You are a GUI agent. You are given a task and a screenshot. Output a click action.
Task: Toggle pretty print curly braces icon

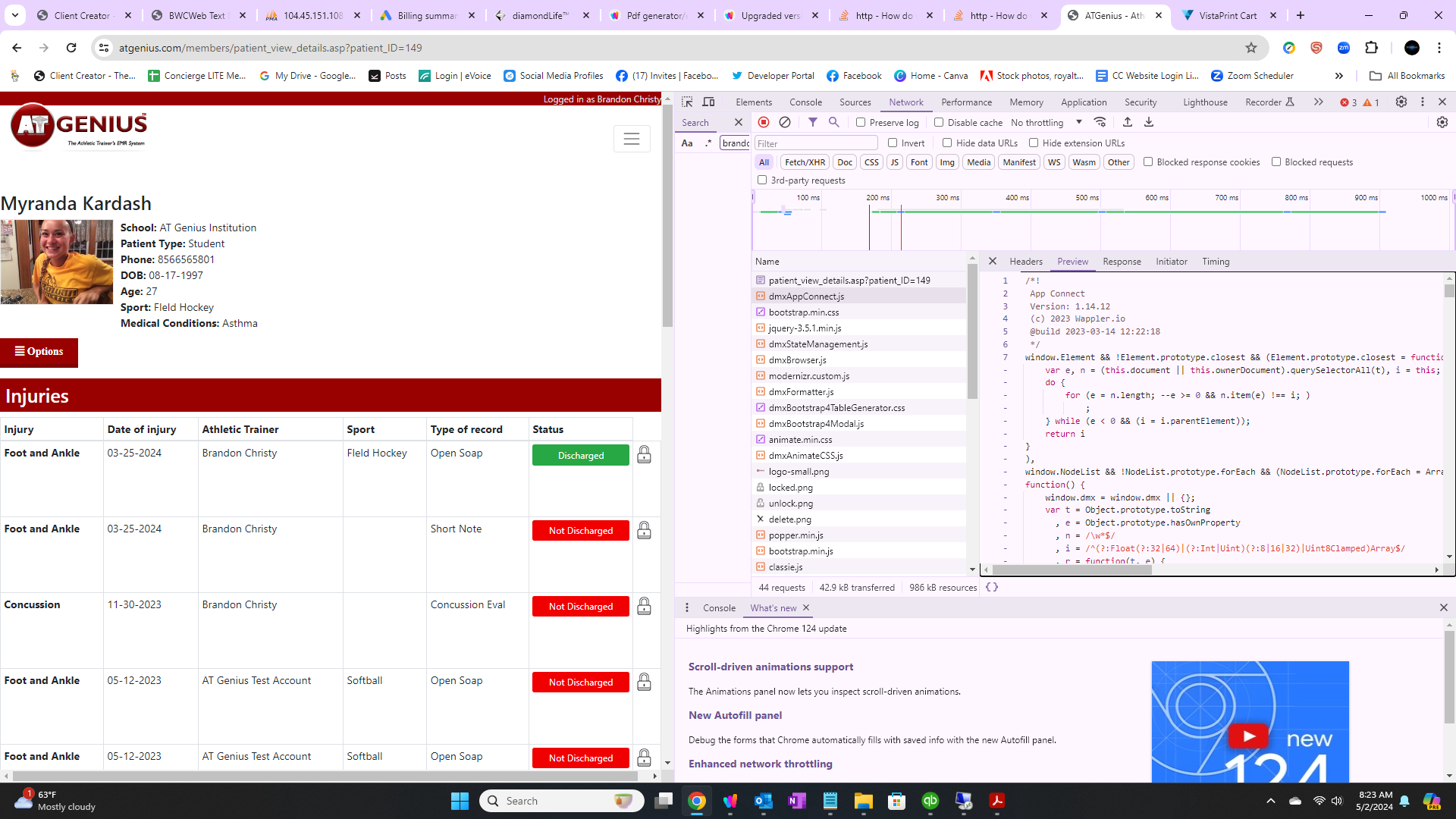(992, 587)
